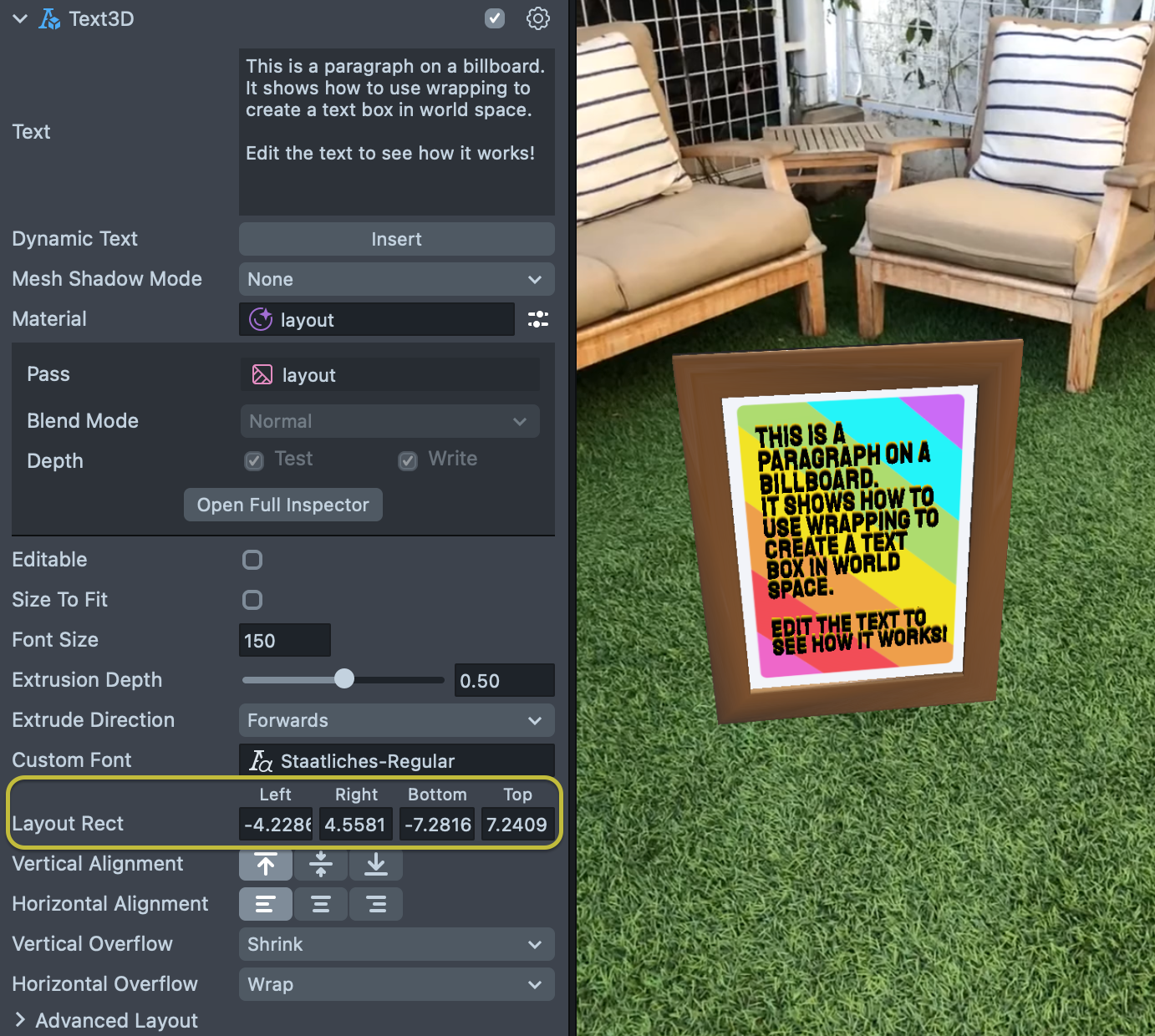
Task: Click the Open Full Inspector button
Action: tap(282, 505)
